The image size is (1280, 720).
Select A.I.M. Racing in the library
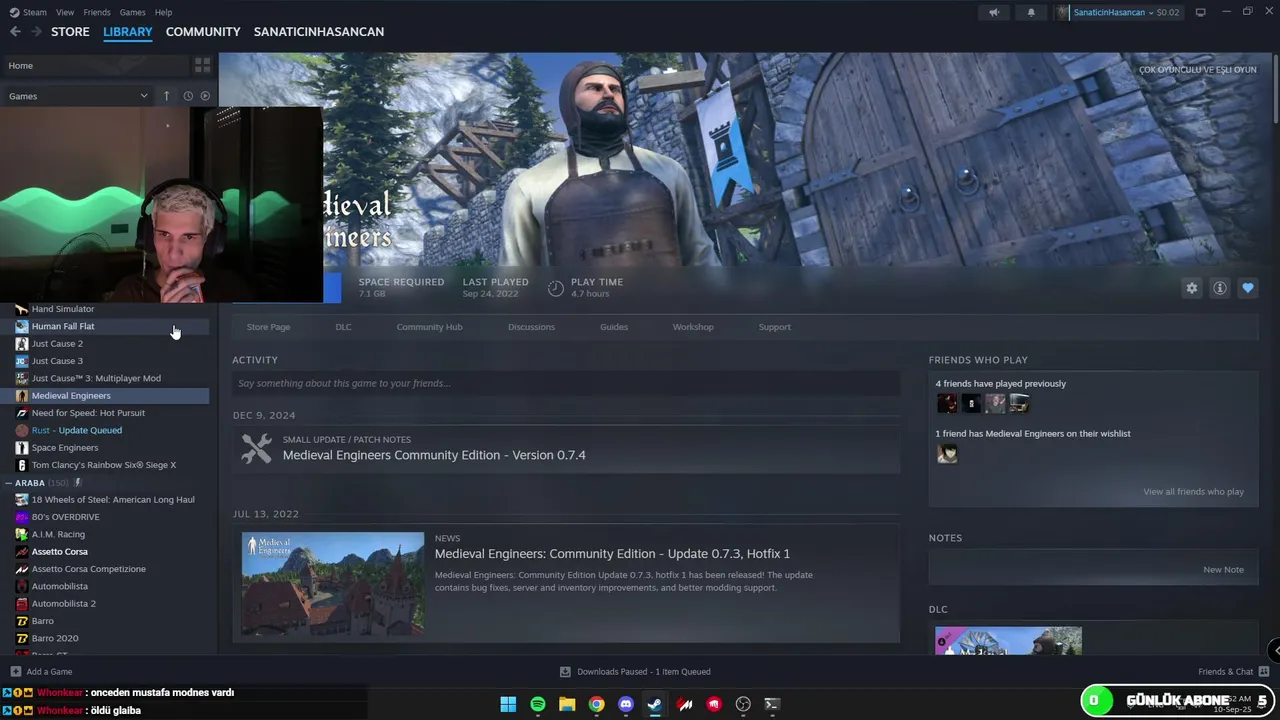tap(58, 534)
